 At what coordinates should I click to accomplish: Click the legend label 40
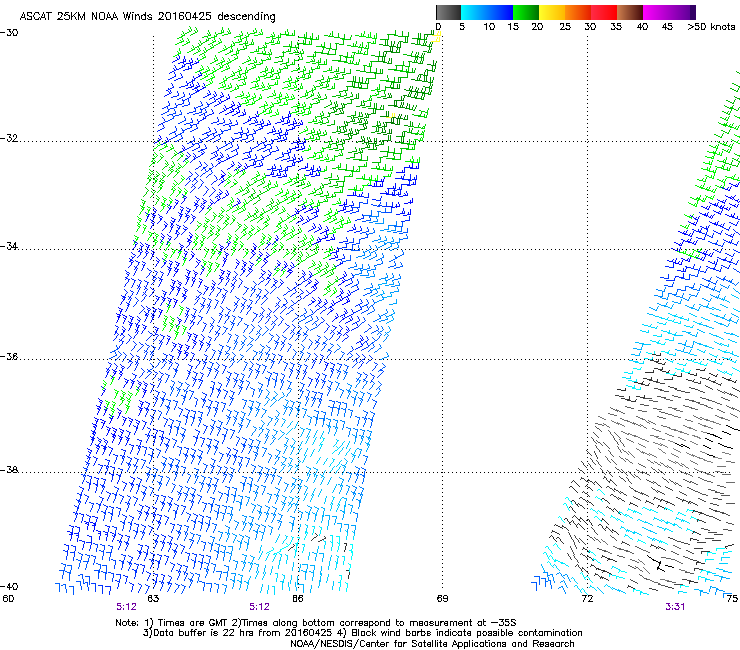click(x=642, y=27)
